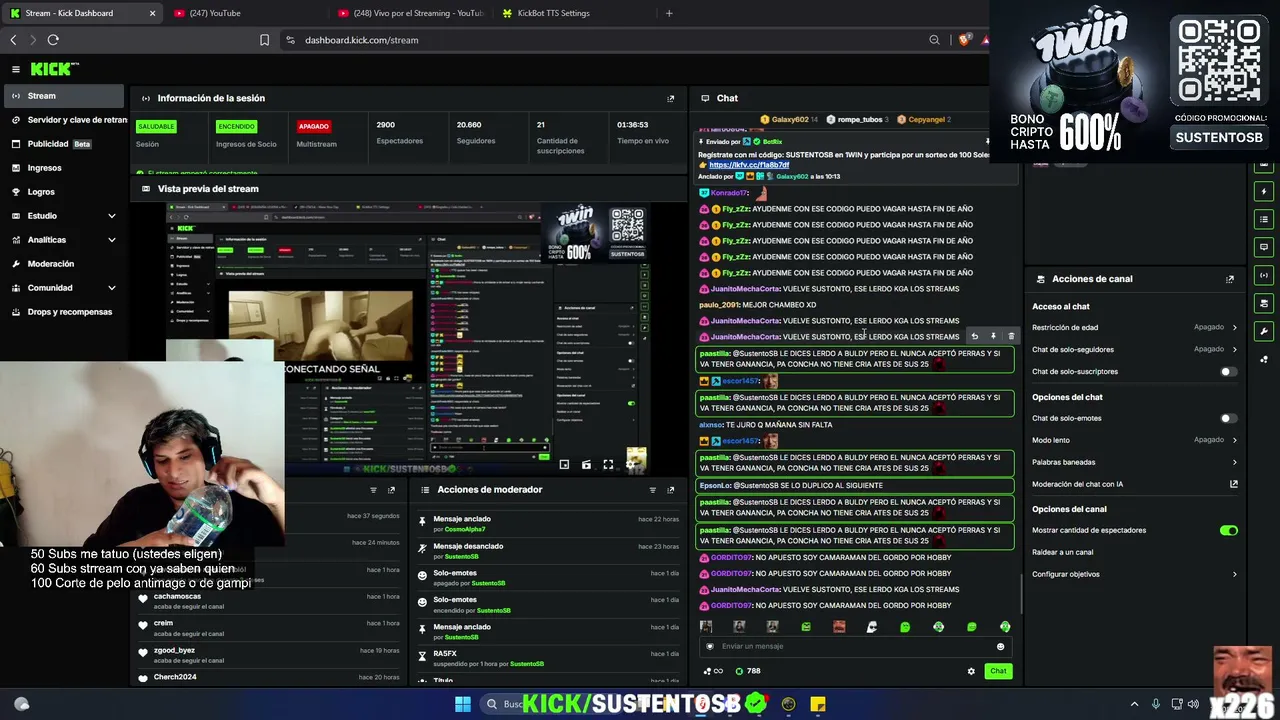Pin the hovered chat message
The width and height of the screenshot is (1280, 720).
pos(993,337)
